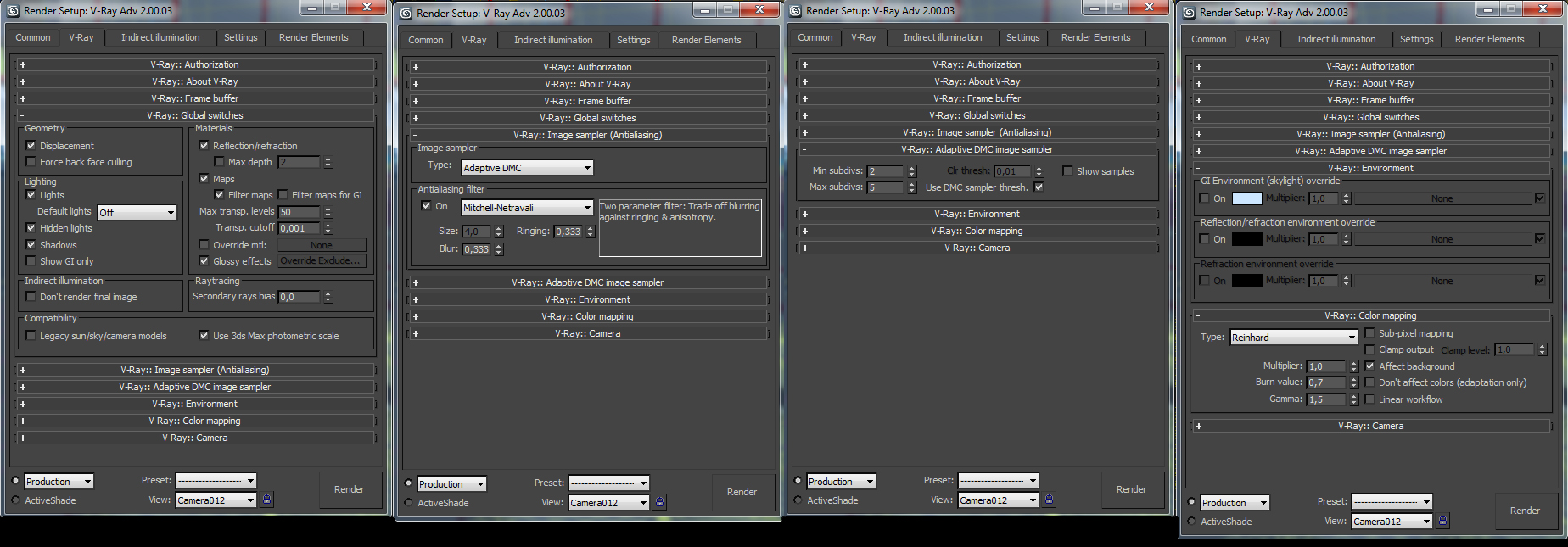Enable Force back face culling checkbox

click(31, 162)
